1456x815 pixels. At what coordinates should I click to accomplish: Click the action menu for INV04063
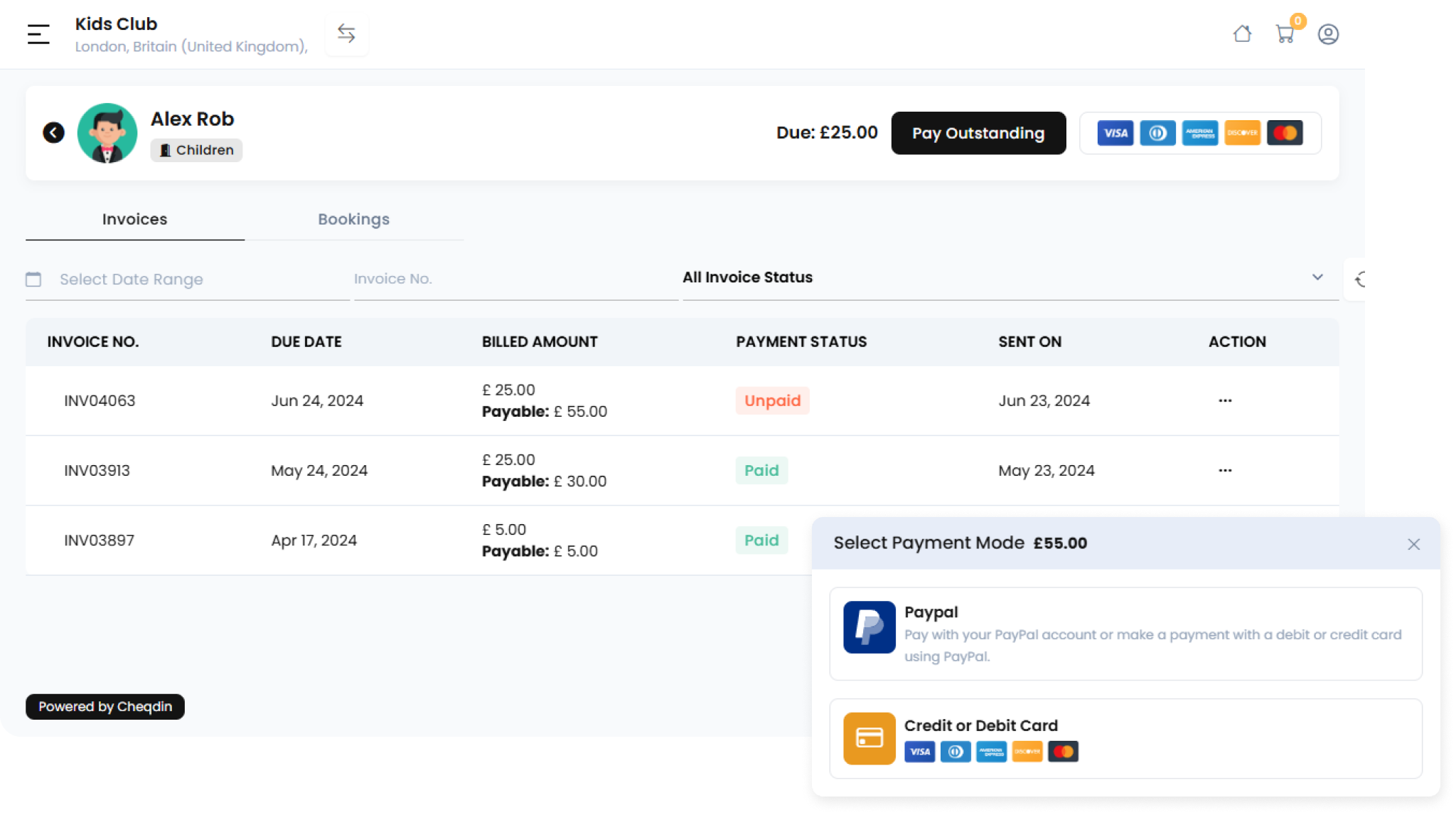(x=1224, y=400)
